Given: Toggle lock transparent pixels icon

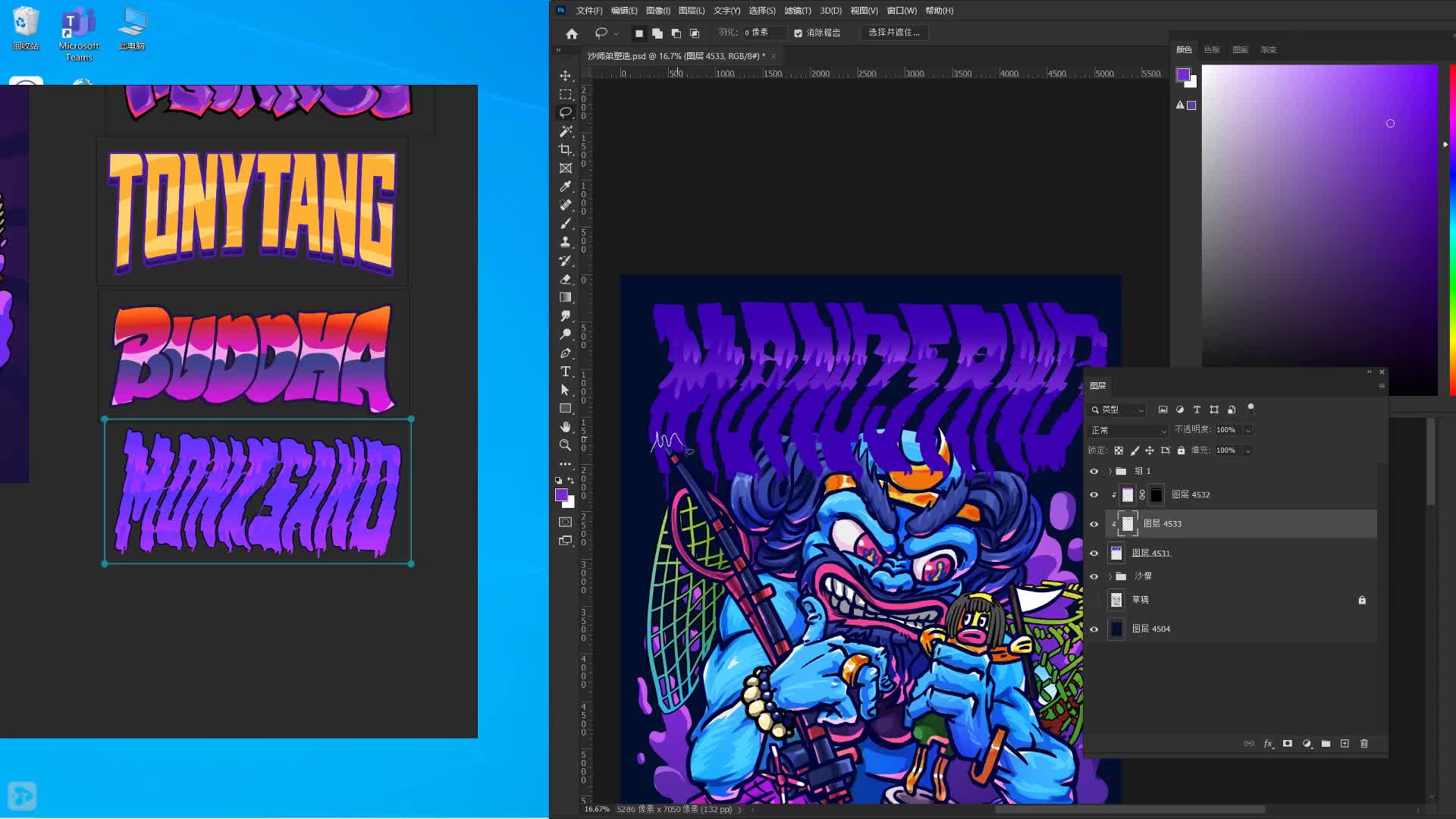Looking at the screenshot, I should [x=1119, y=450].
